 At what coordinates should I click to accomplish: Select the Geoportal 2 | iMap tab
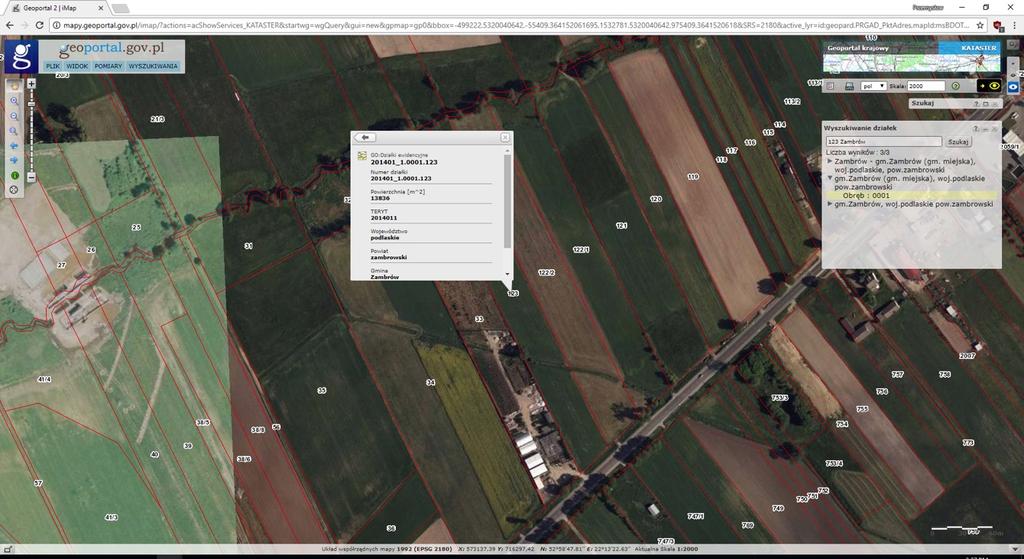coord(57,8)
